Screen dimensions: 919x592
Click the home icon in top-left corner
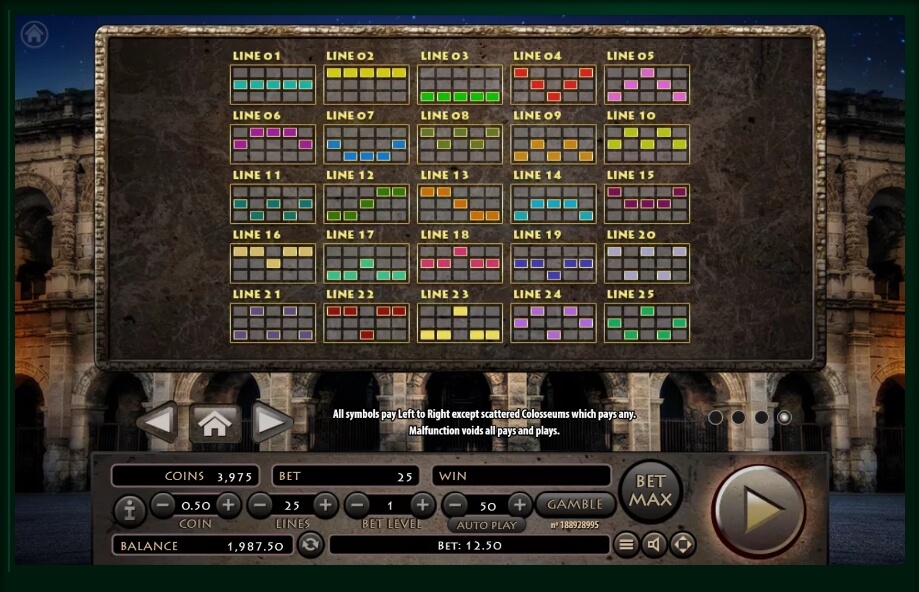click(x=35, y=34)
